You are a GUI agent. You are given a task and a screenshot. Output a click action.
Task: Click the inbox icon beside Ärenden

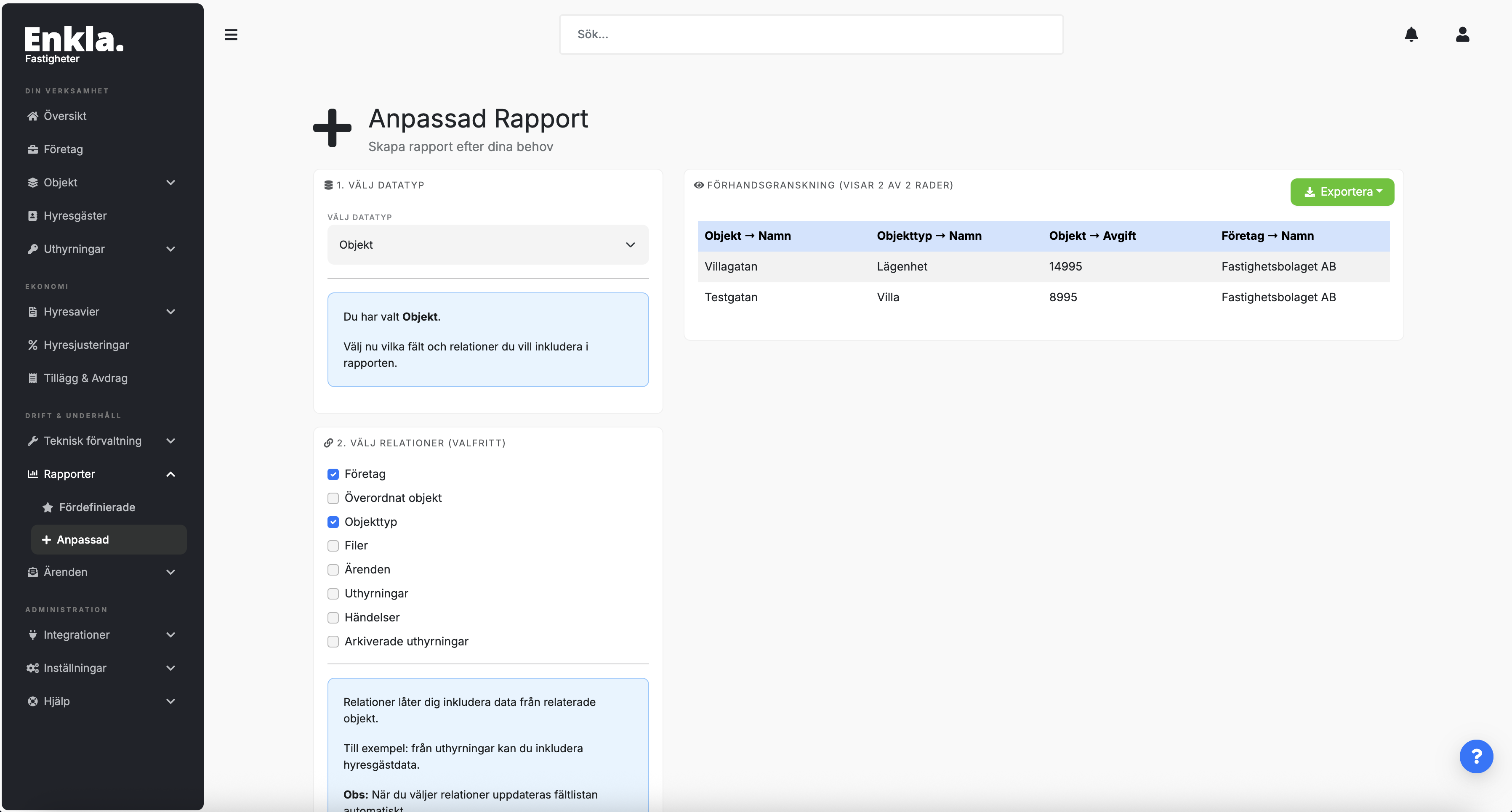pos(33,572)
